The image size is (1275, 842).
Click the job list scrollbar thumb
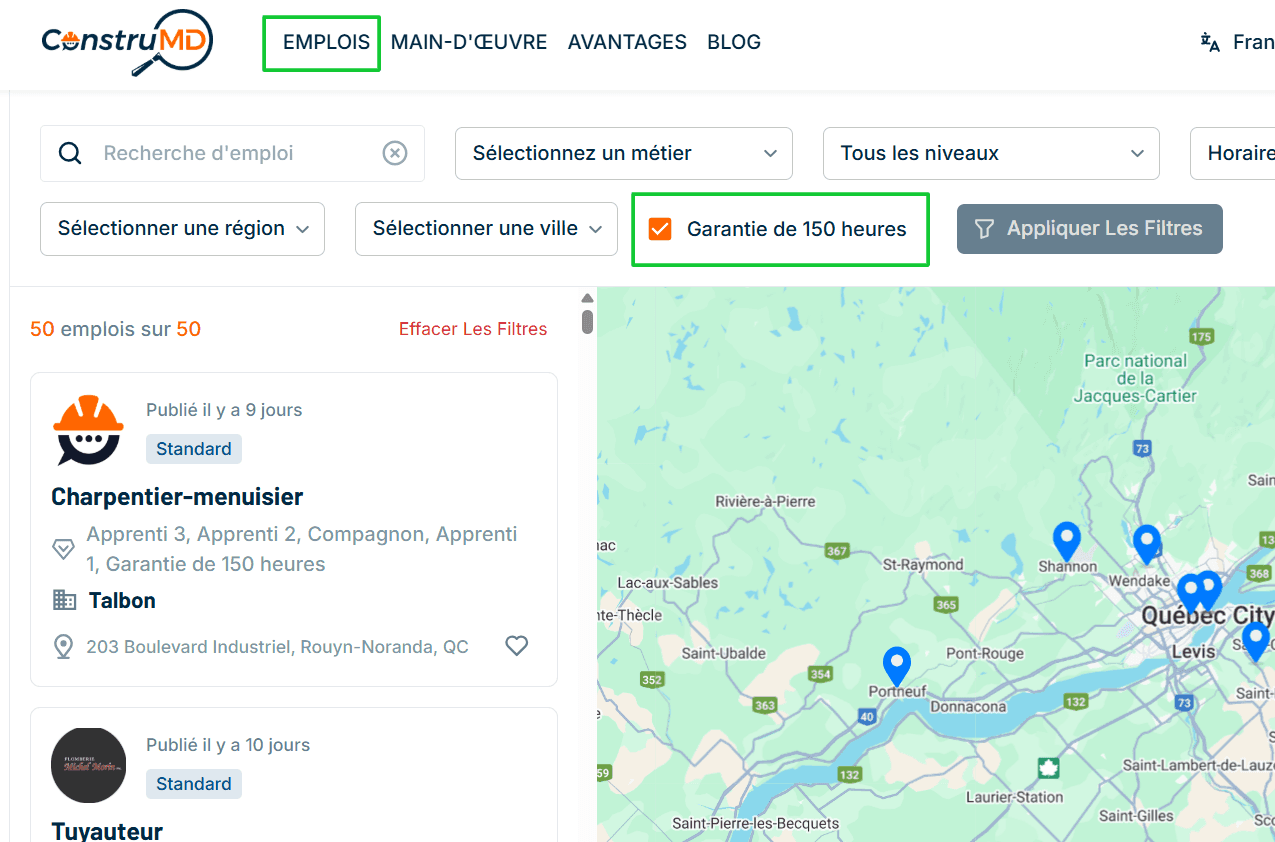pyautogui.click(x=588, y=322)
